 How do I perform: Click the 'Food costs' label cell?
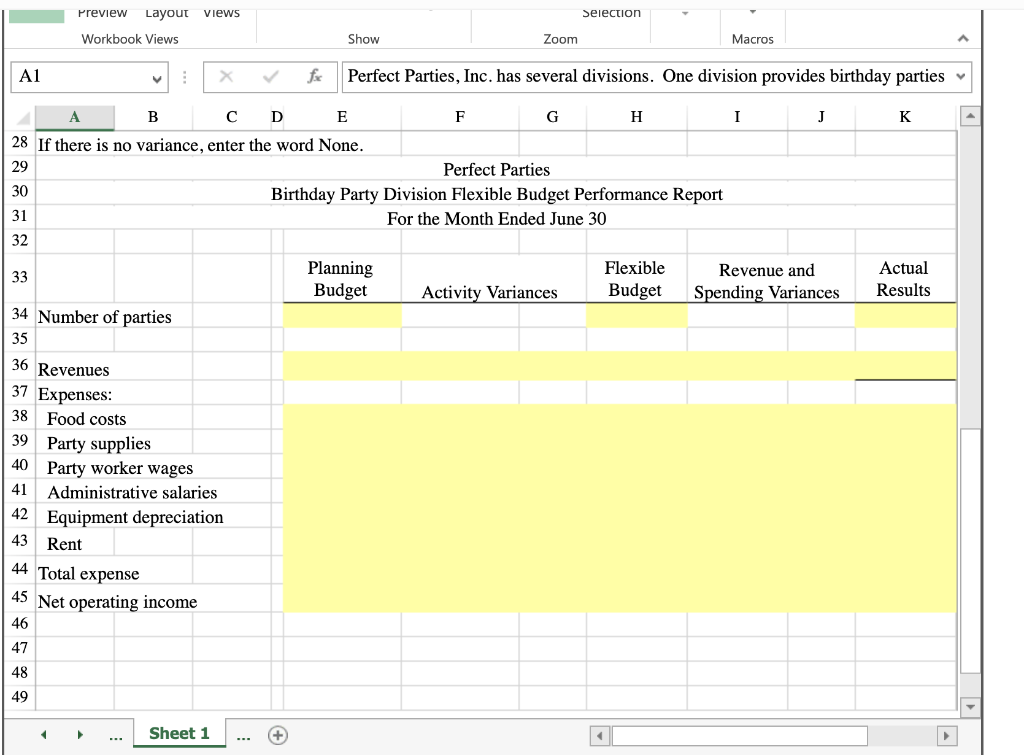[86, 419]
